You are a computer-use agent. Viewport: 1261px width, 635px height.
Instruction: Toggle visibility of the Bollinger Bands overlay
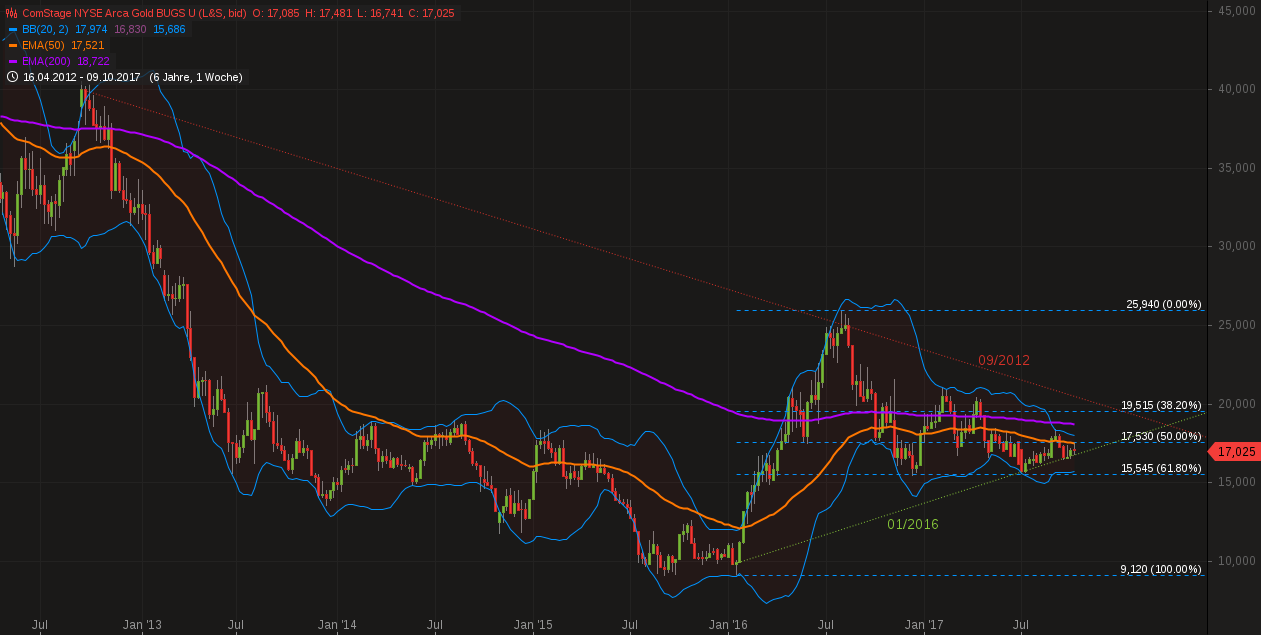(x=12, y=29)
